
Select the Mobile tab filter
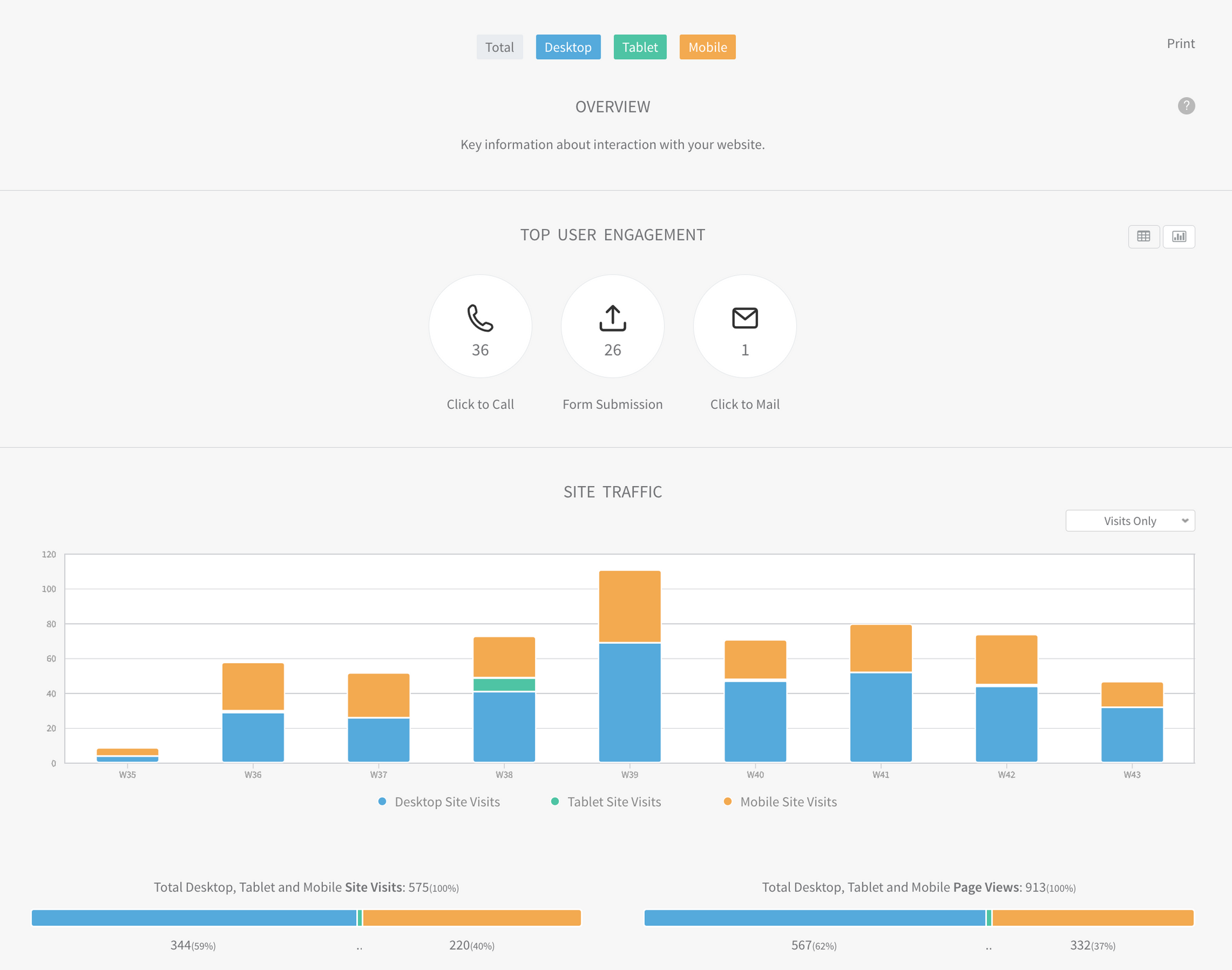point(707,46)
